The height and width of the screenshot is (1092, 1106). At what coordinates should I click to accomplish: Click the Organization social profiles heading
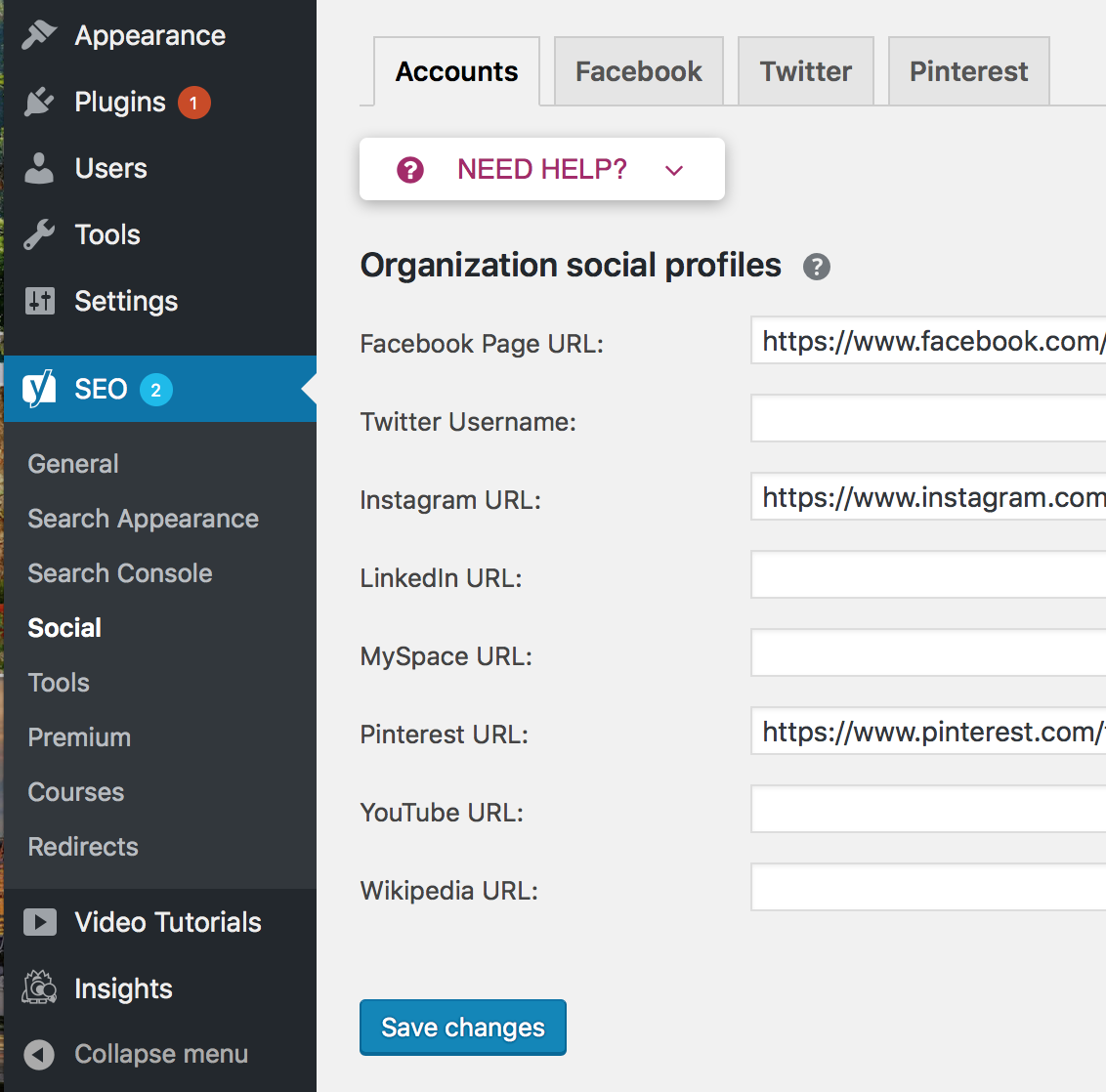click(571, 266)
